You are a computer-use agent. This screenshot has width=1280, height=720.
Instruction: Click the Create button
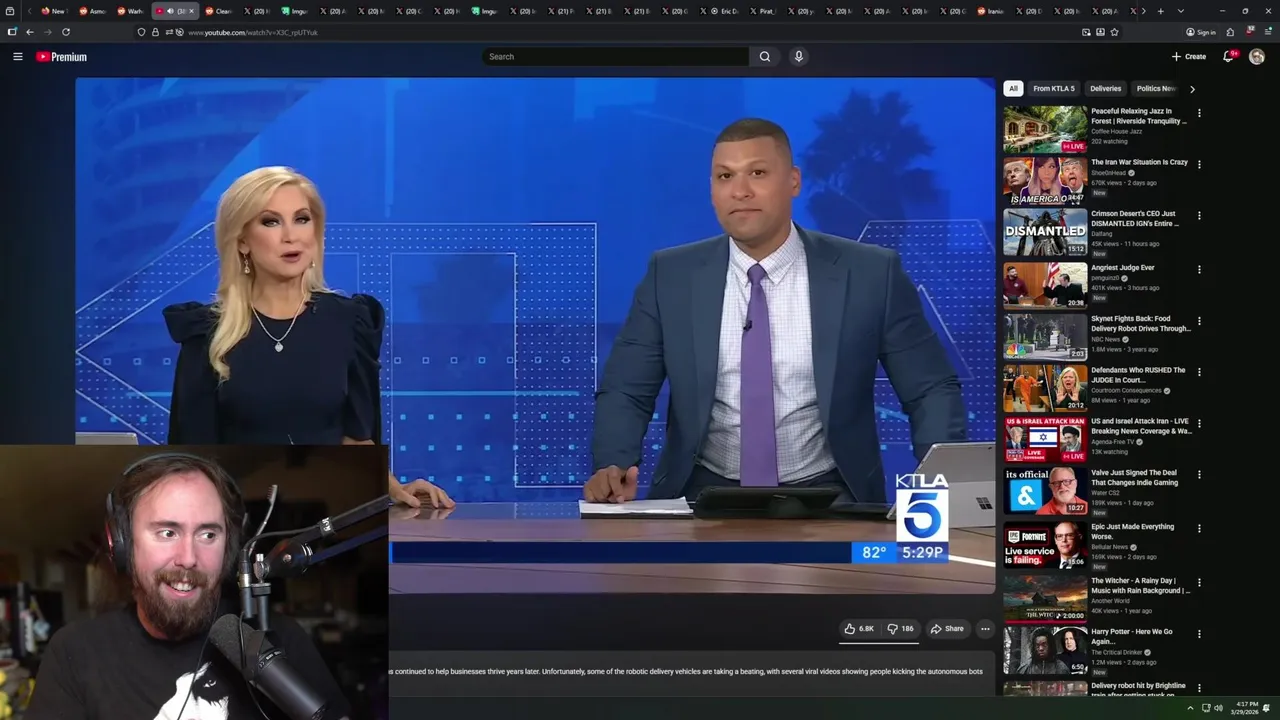(1189, 57)
